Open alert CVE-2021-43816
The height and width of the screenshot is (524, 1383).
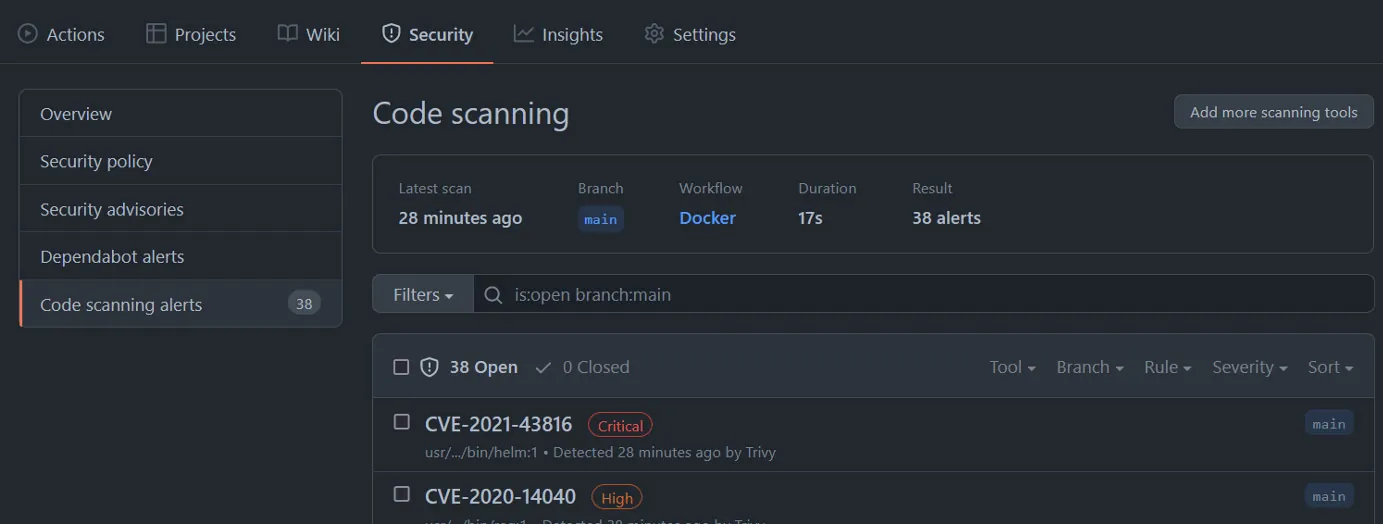498,424
